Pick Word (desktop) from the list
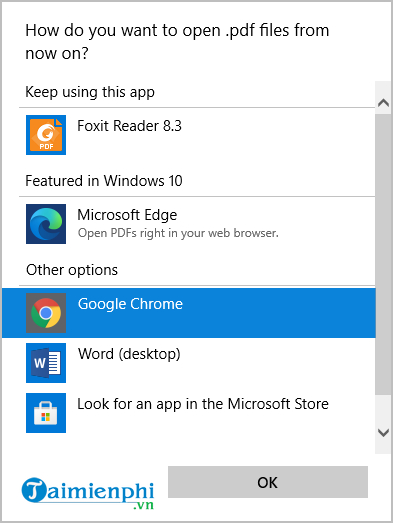Image resolution: width=393 pixels, height=523 pixels. pos(188,363)
